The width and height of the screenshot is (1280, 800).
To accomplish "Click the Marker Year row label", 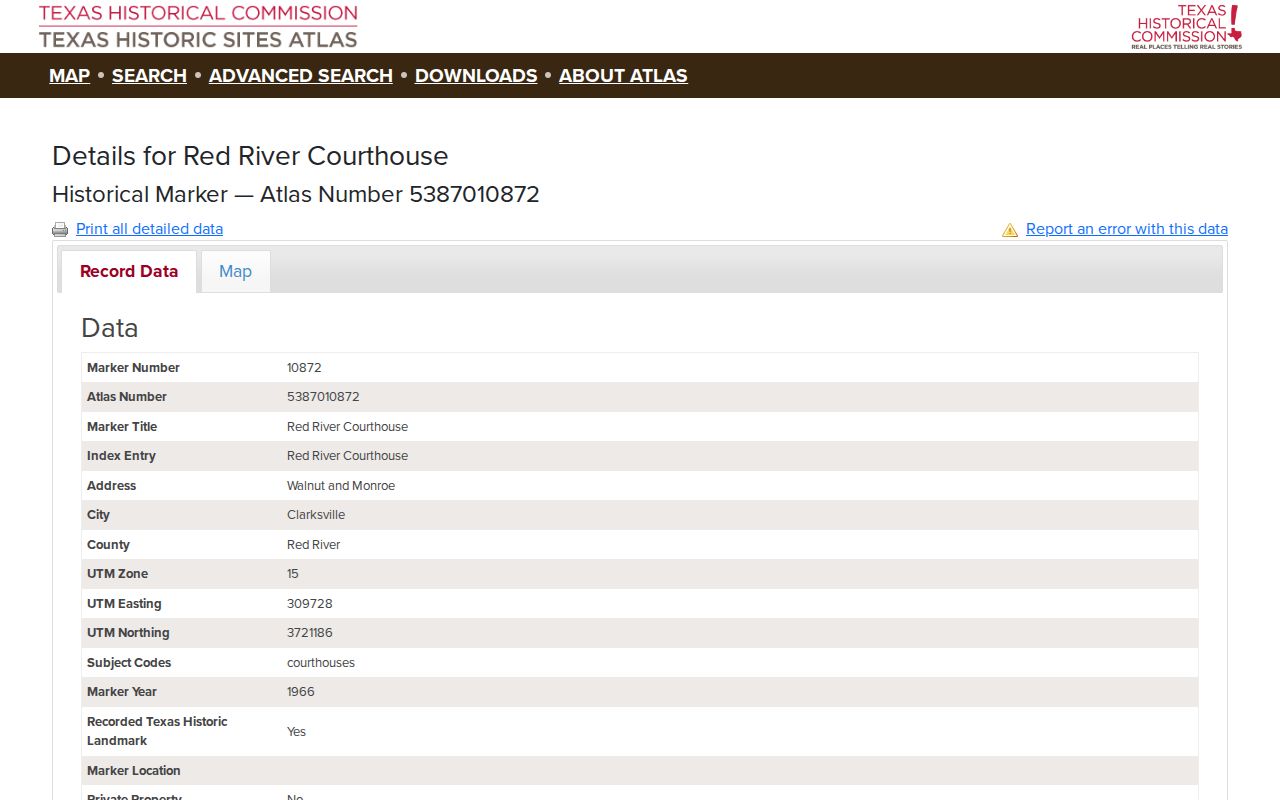I will tap(122, 692).
